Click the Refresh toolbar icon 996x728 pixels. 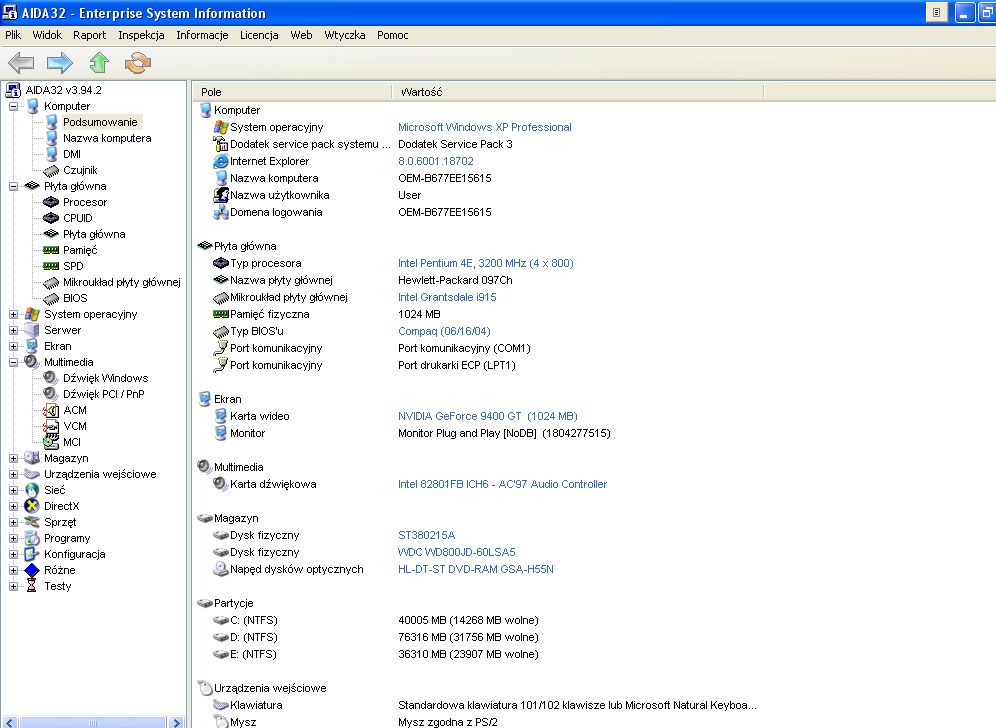[137, 63]
